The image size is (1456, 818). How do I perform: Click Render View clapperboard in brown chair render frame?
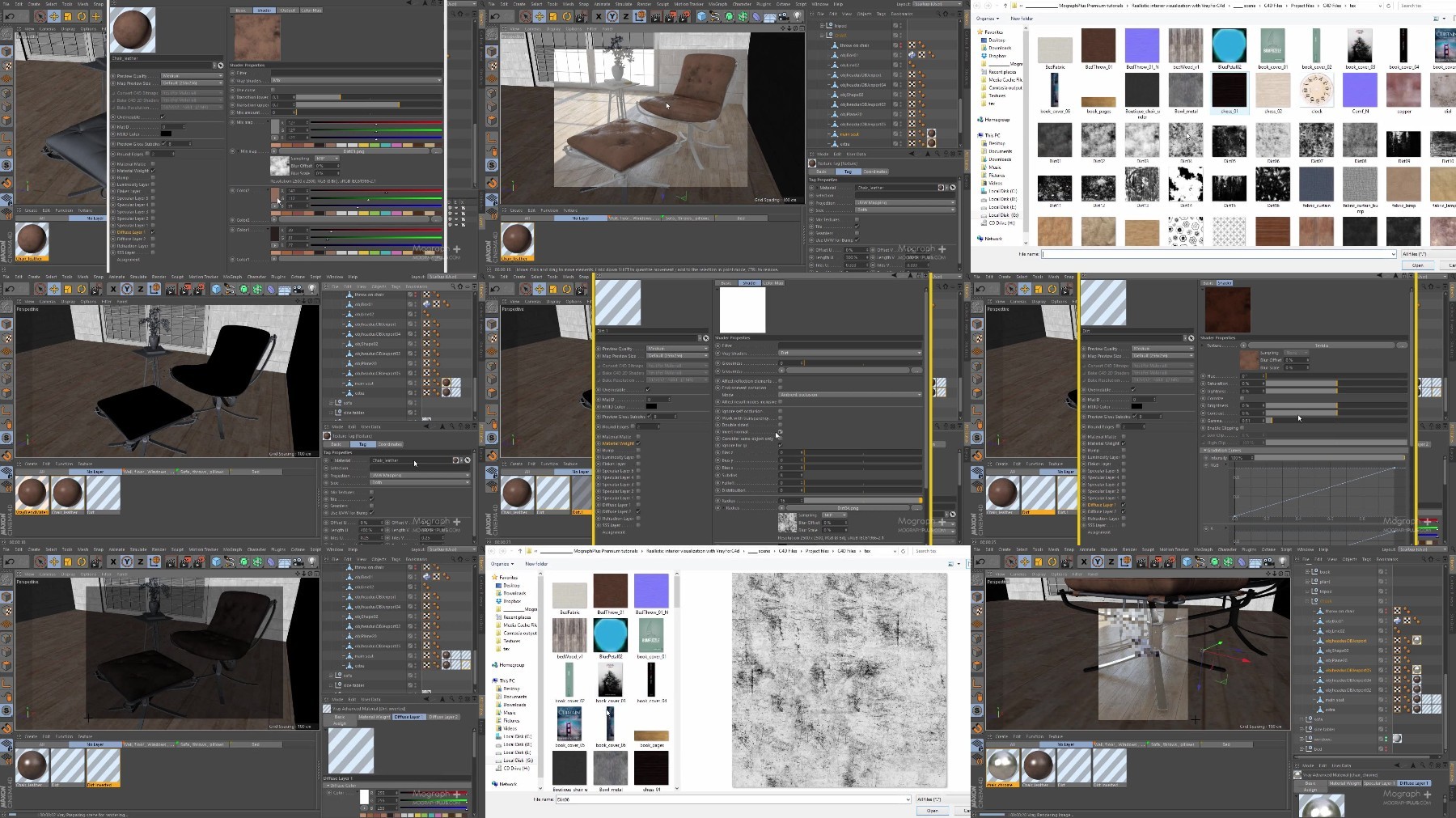[656, 16]
